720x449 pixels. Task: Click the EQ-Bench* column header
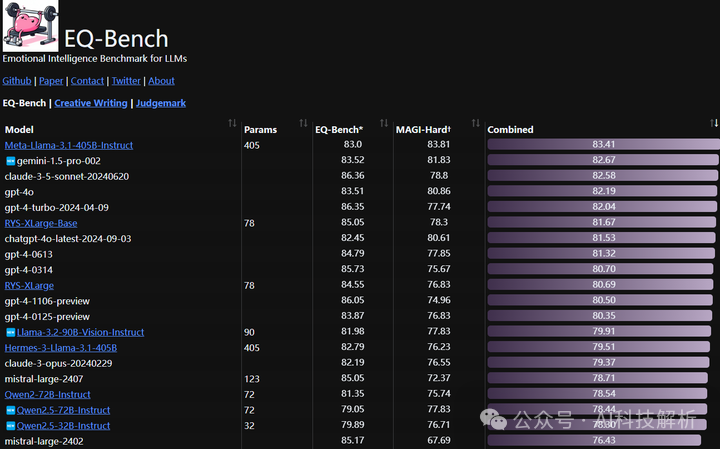point(339,130)
